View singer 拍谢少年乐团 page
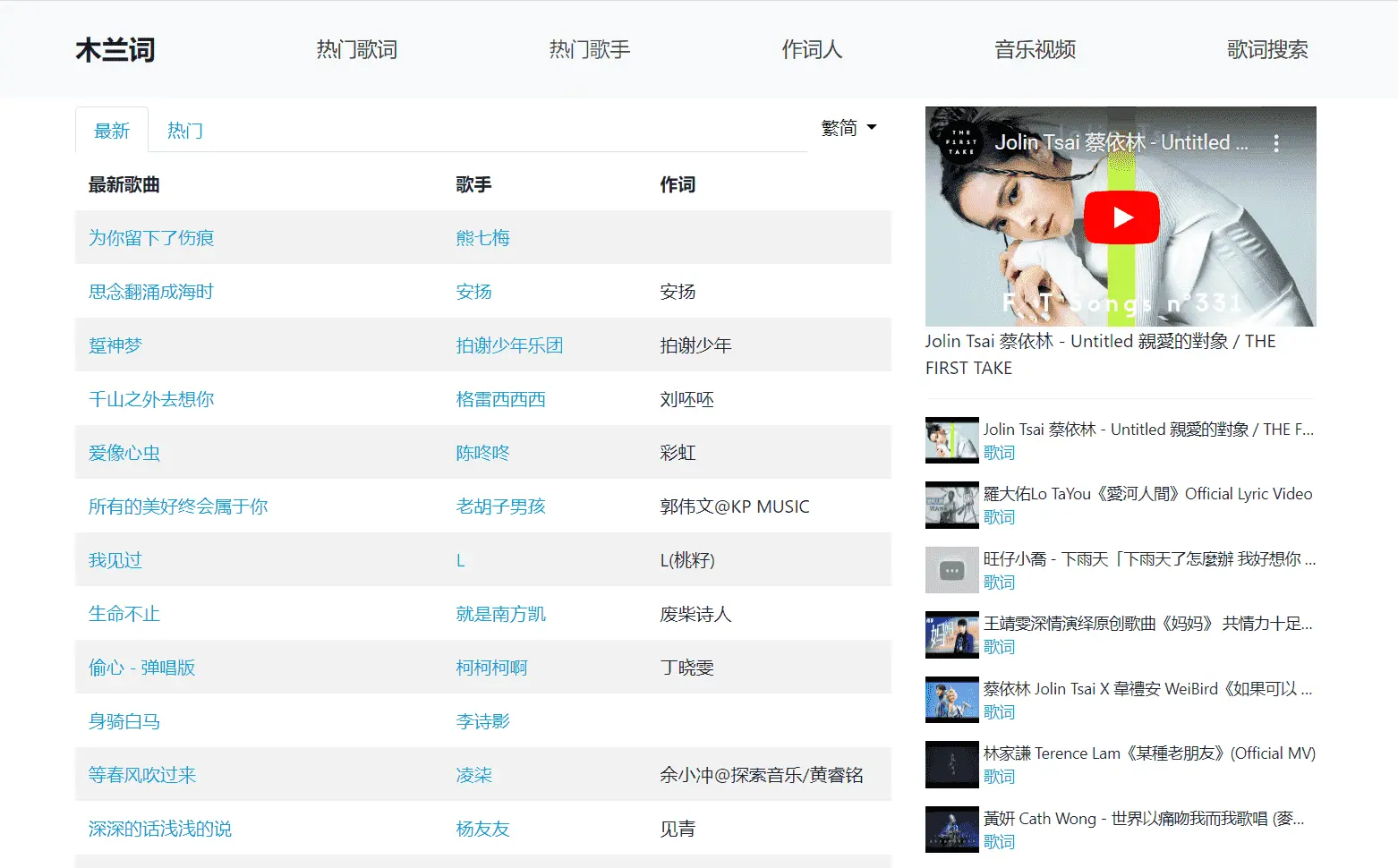The image size is (1398, 868). click(509, 345)
